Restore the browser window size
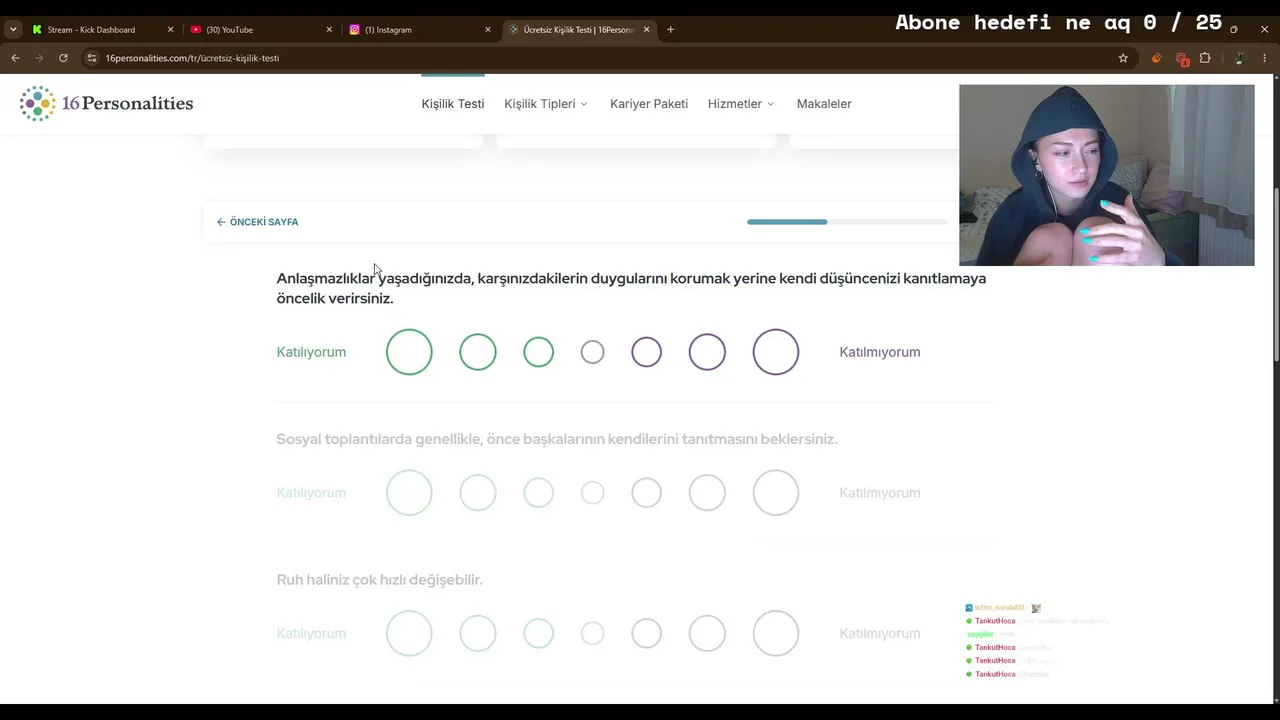Image resolution: width=1280 pixels, height=720 pixels. coord(1233,29)
